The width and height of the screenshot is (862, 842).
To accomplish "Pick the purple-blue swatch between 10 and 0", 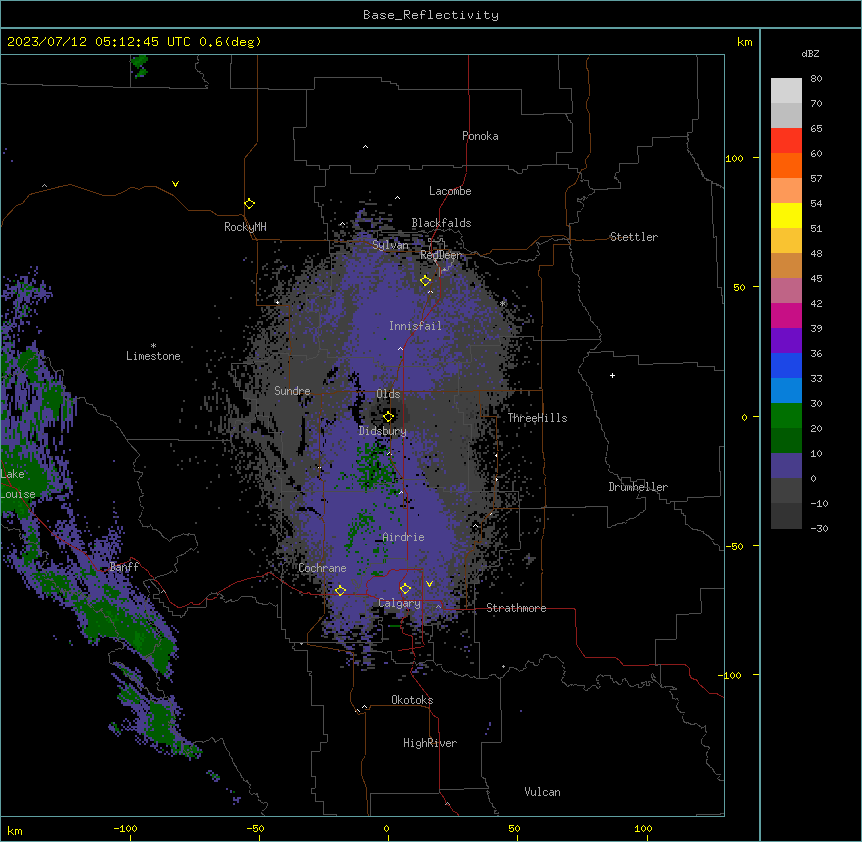I will [x=786, y=466].
